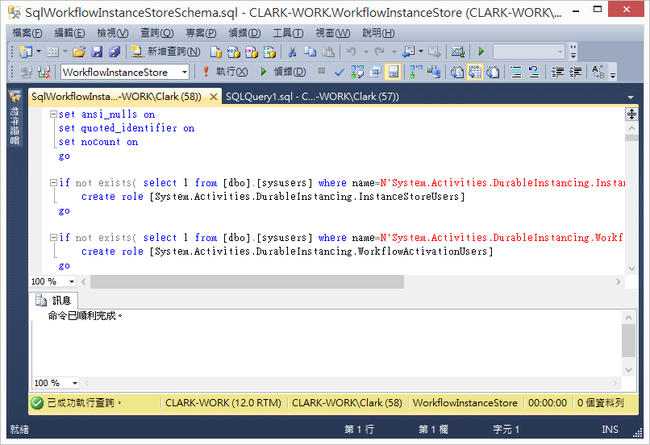Image resolution: width=650 pixels, height=445 pixels.
Task: Collapse the first 'if not exists' code block
Action: (53, 182)
